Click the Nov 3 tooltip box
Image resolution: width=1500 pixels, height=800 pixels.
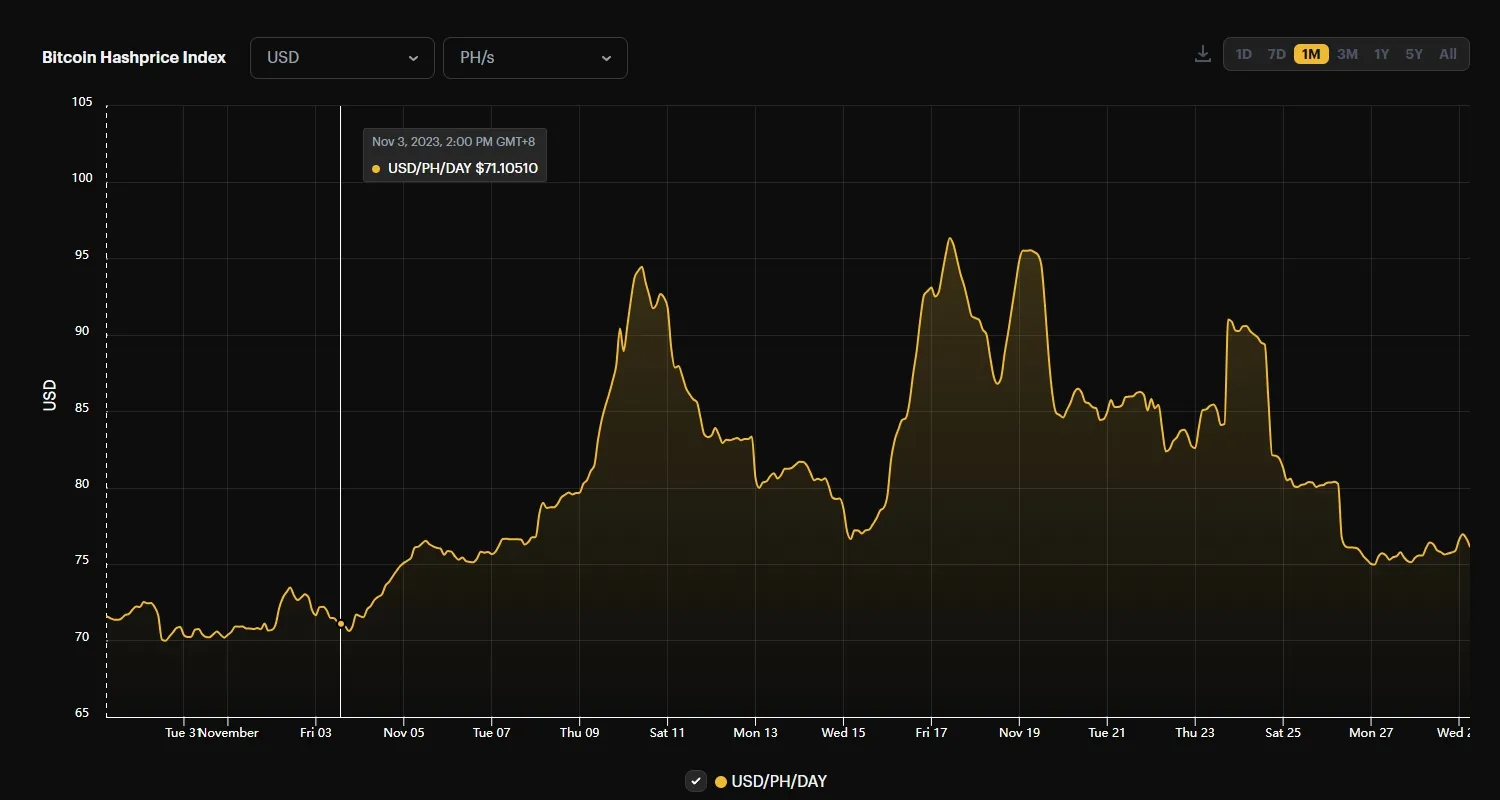click(x=454, y=154)
